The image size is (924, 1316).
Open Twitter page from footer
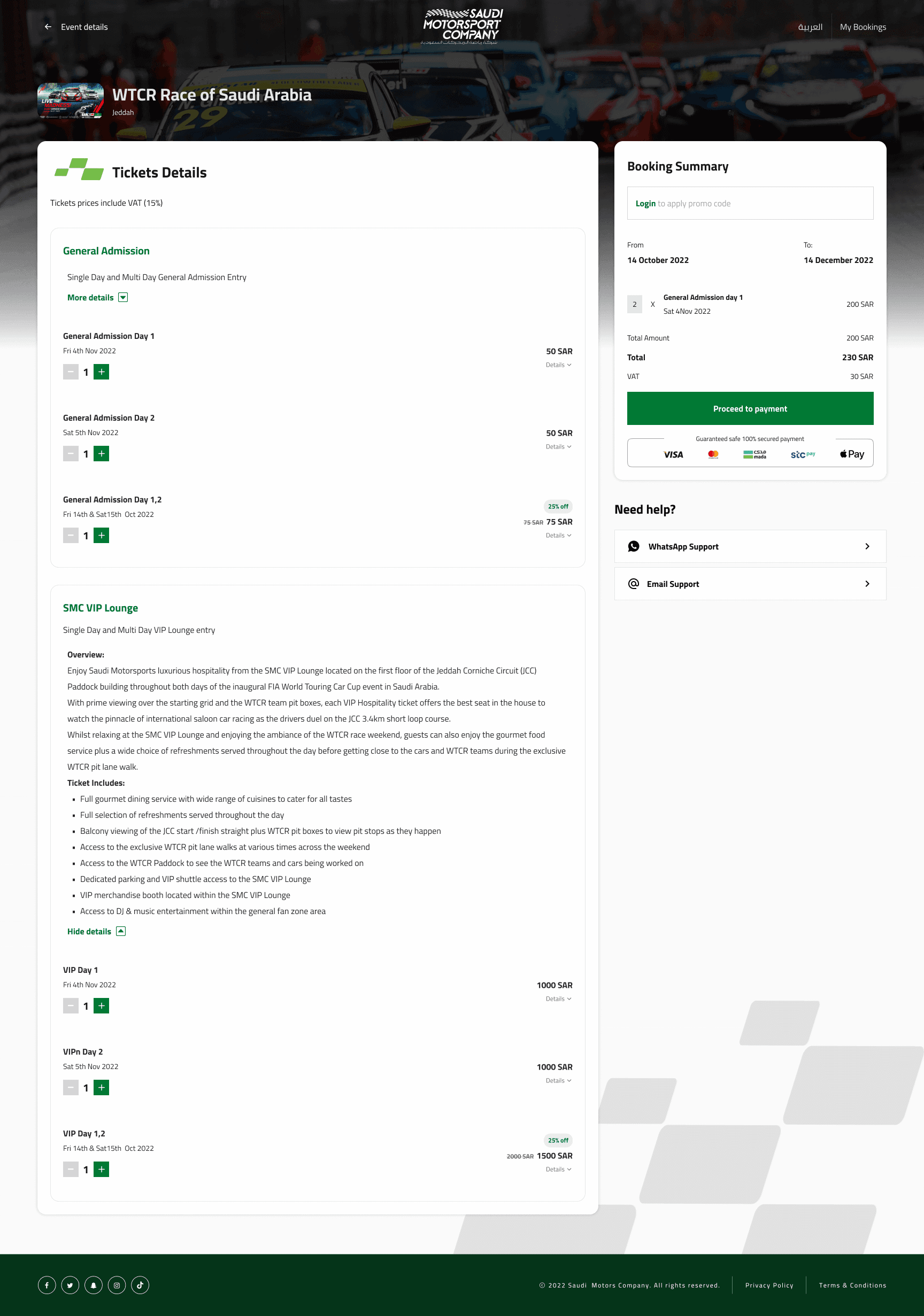coord(70,1285)
